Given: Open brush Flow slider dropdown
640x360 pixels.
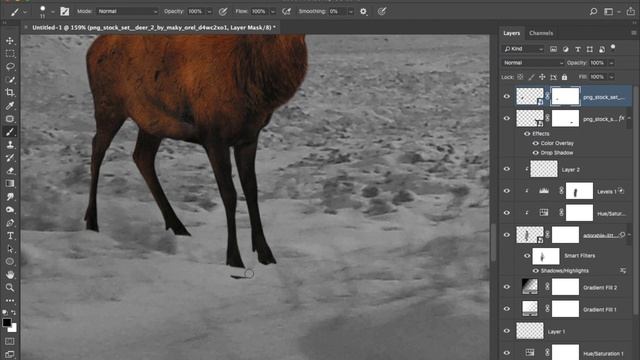Looking at the screenshot, I should 273,11.
